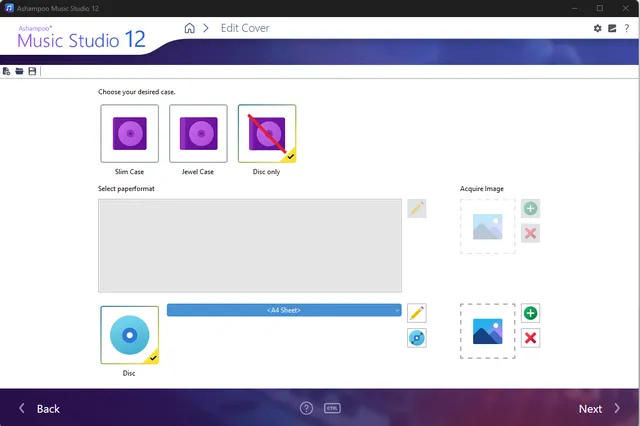This screenshot has height=426, width=640.
Task: Add image with the green plus (lower)
Action: click(530, 313)
